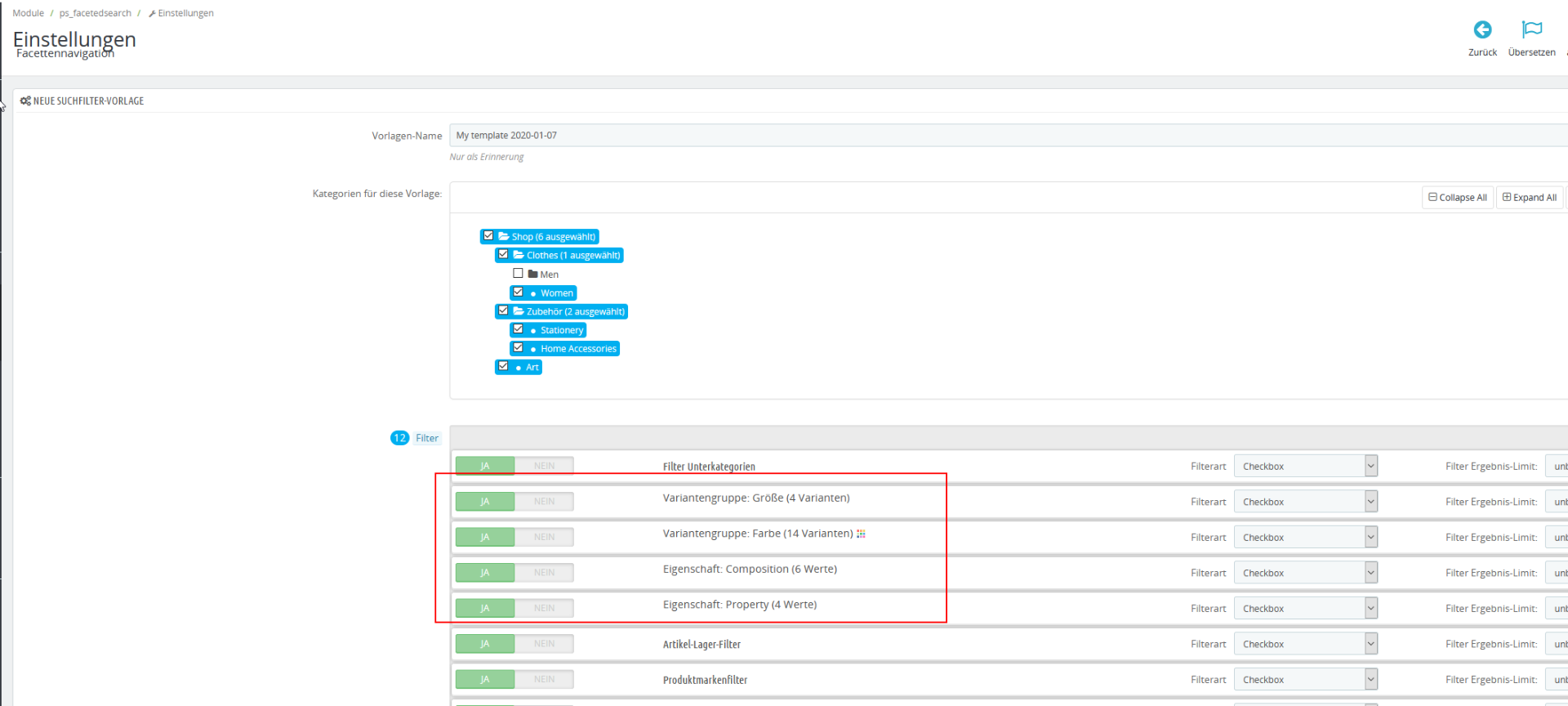
Task: Select the Men tree item label
Action: click(x=550, y=275)
